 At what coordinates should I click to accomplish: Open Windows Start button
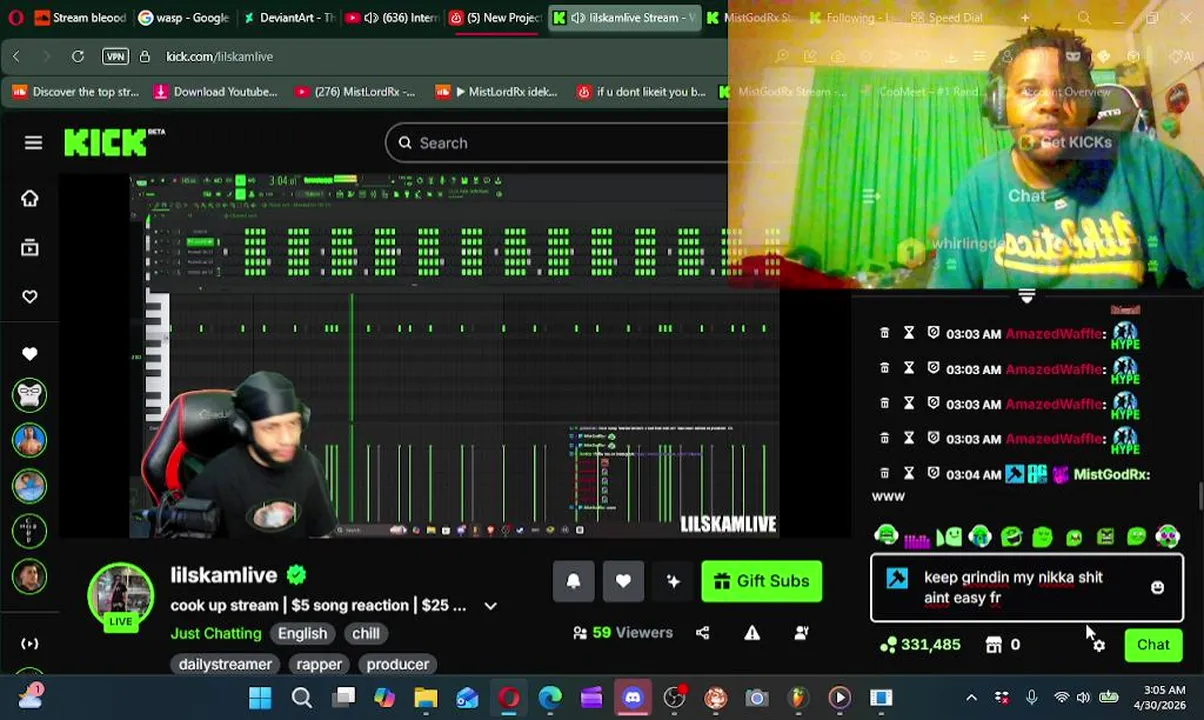pyautogui.click(x=260, y=697)
